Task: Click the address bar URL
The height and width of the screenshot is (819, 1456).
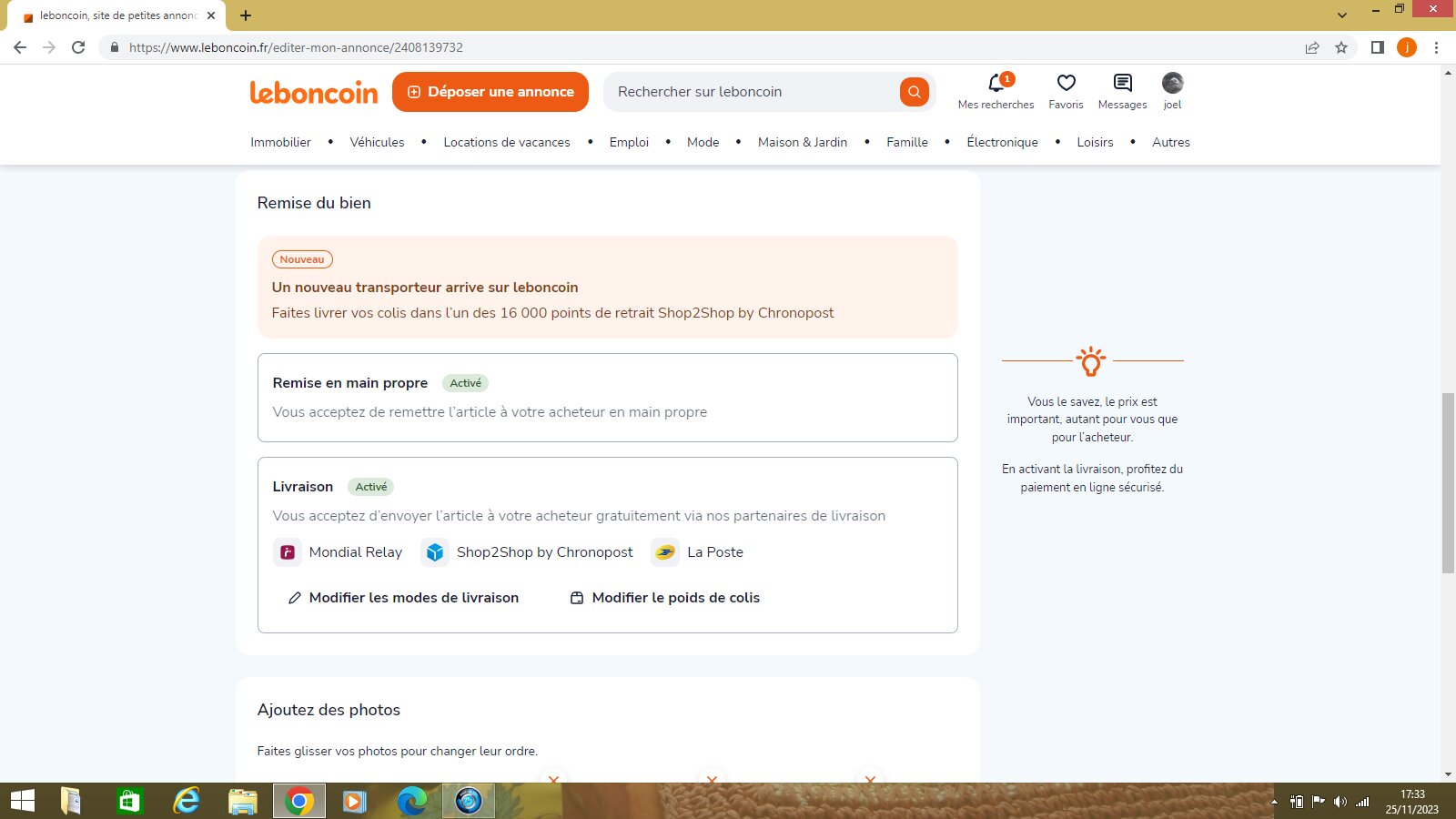Action: 296,47
